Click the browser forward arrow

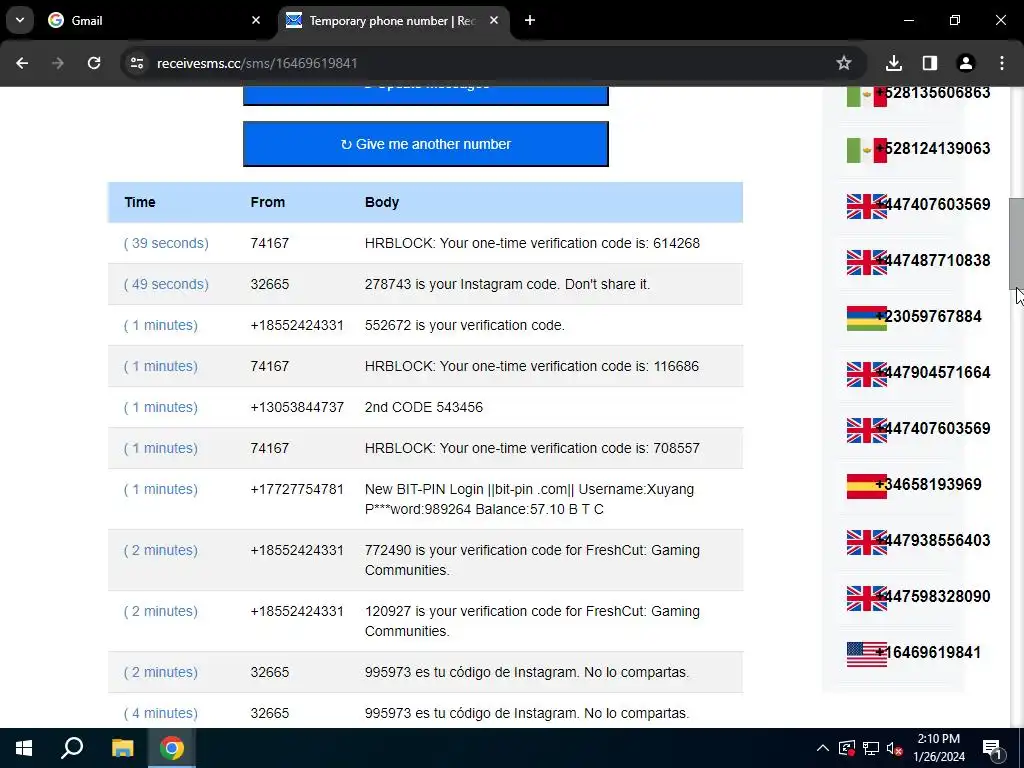58,63
